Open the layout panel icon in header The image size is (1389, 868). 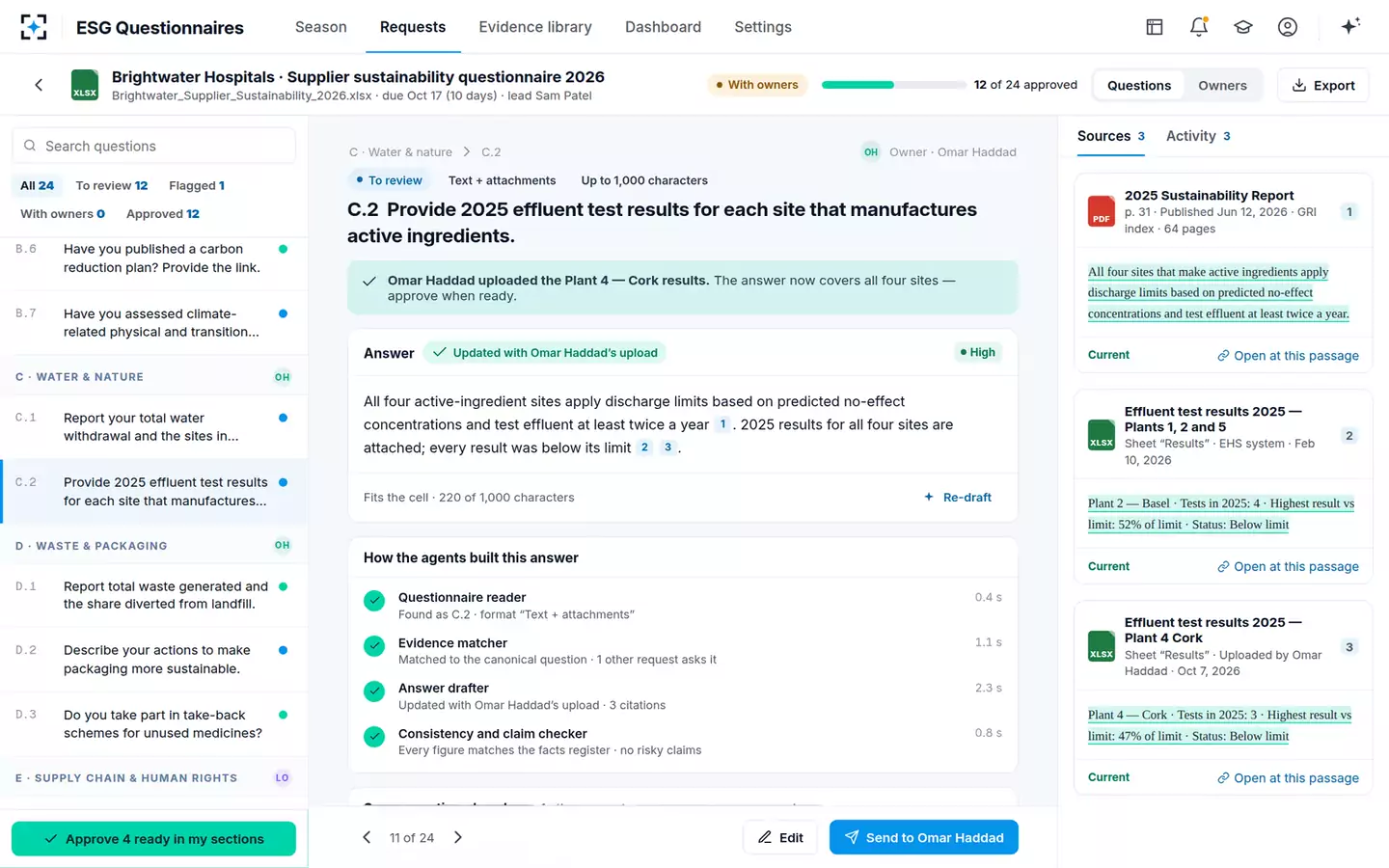coord(1155,27)
